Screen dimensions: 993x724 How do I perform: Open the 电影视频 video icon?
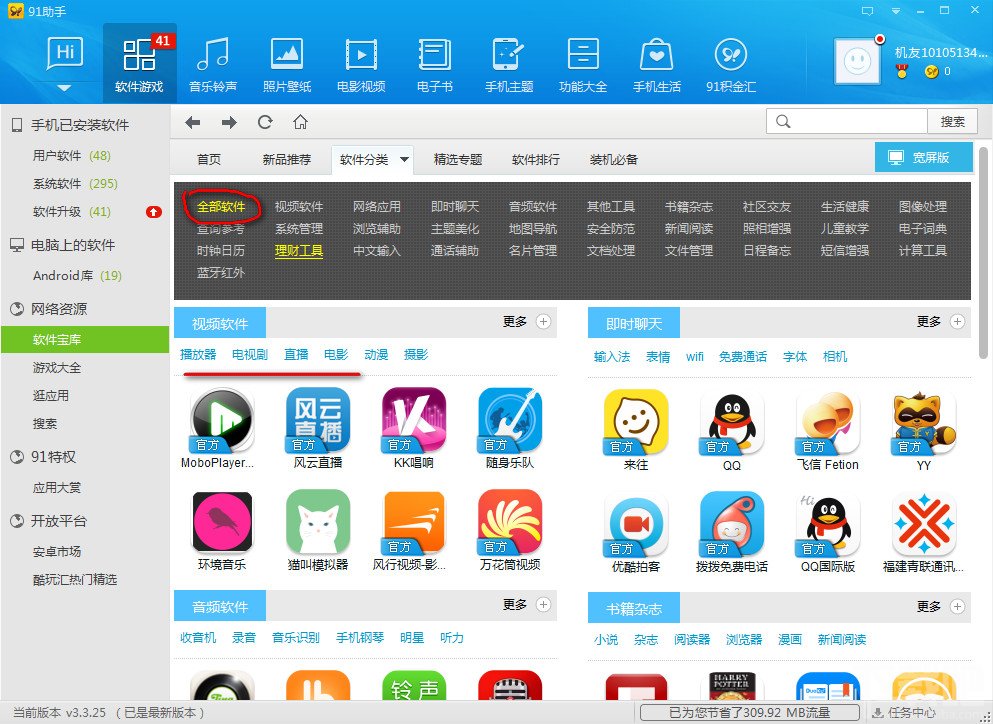point(361,54)
